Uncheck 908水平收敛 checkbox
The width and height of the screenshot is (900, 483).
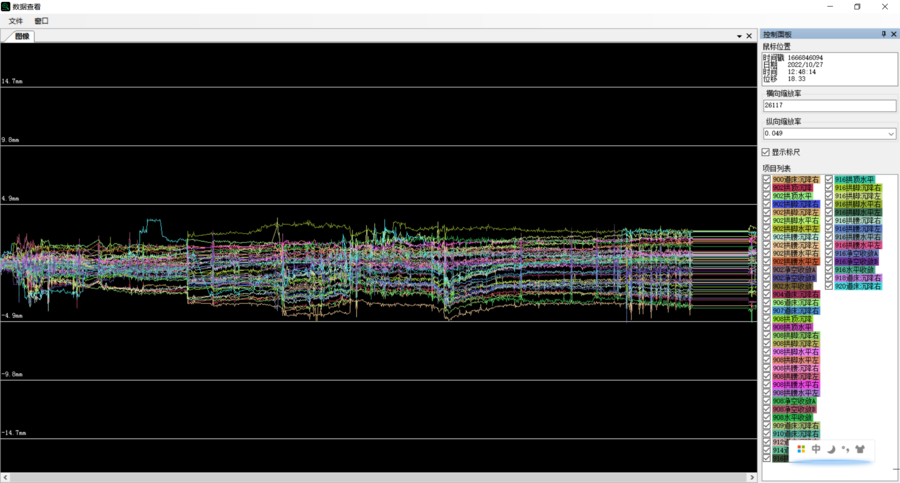pyautogui.click(x=767, y=418)
